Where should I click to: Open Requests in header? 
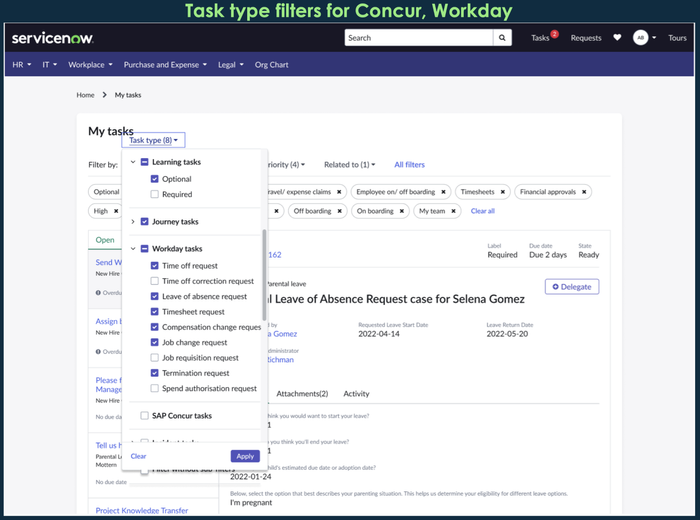click(586, 38)
